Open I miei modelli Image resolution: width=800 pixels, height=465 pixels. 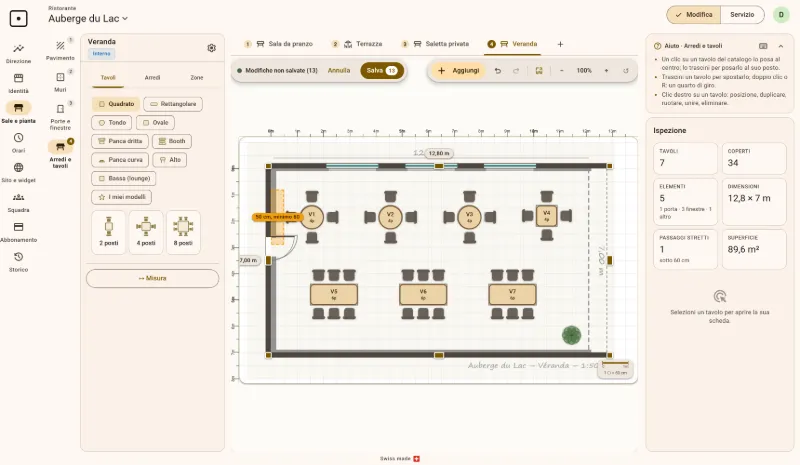121,197
